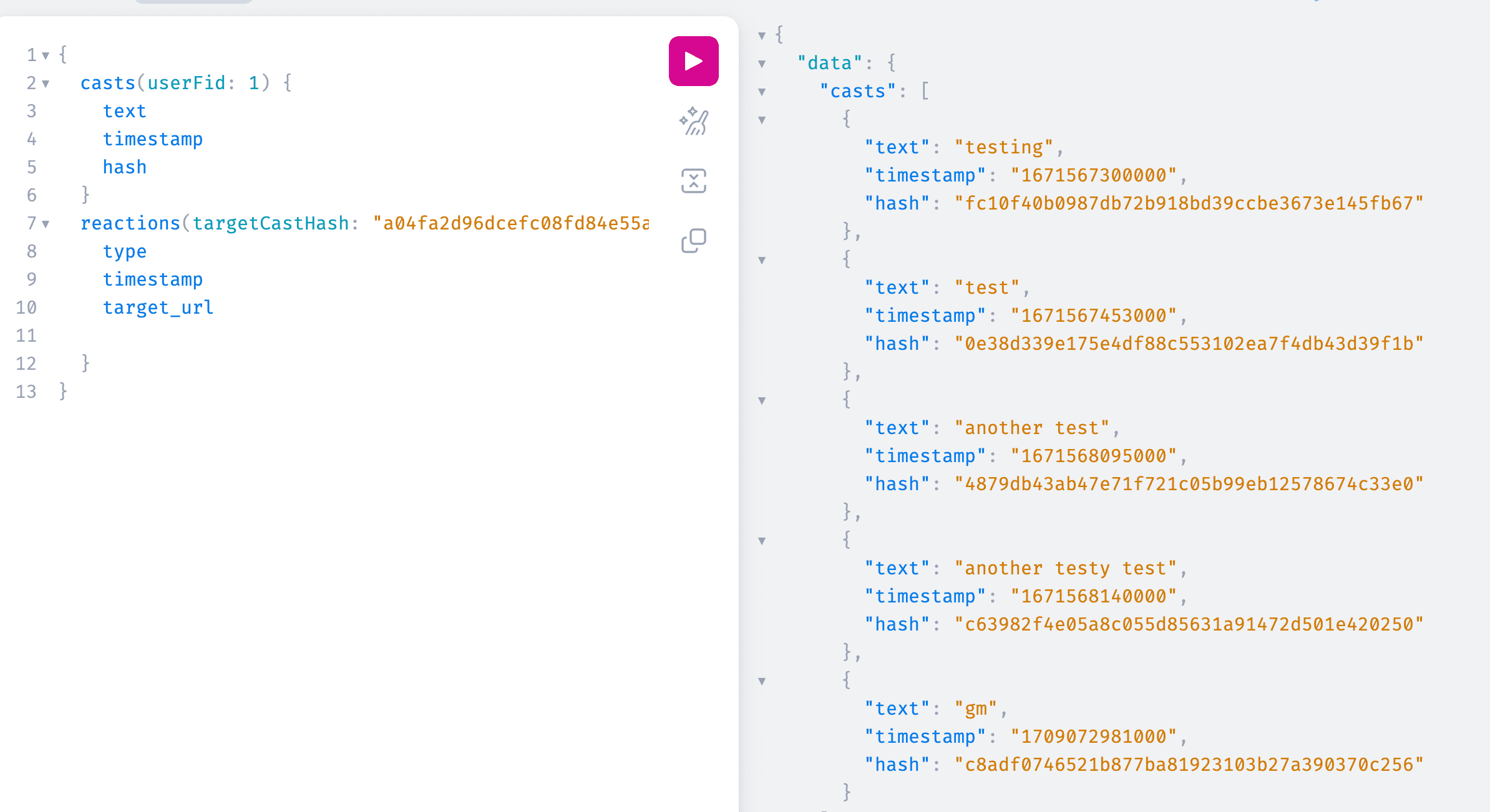Place cursor on target_url field line
The image size is (1490, 812).
pyautogui.click(x=158, y=307)
